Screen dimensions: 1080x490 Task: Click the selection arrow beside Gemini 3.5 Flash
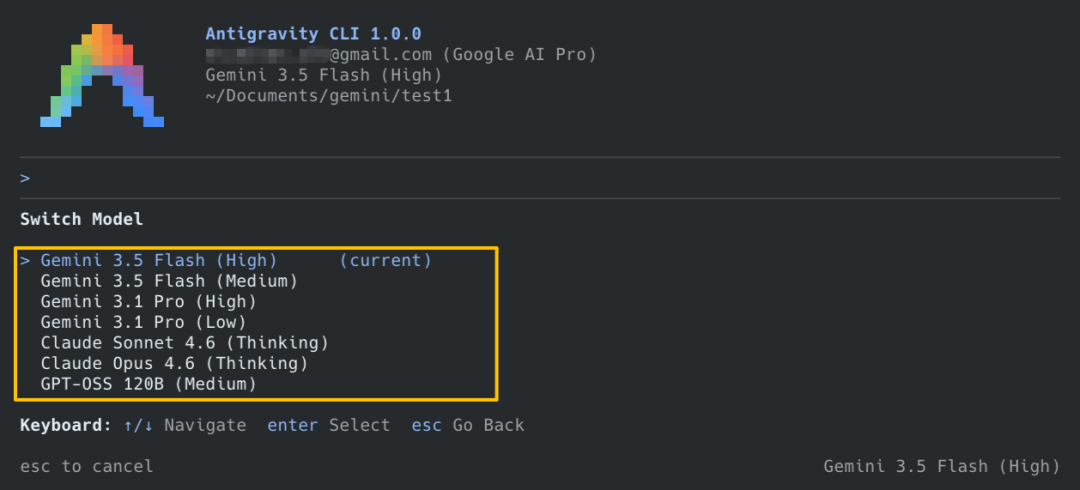tap(25, 261)
